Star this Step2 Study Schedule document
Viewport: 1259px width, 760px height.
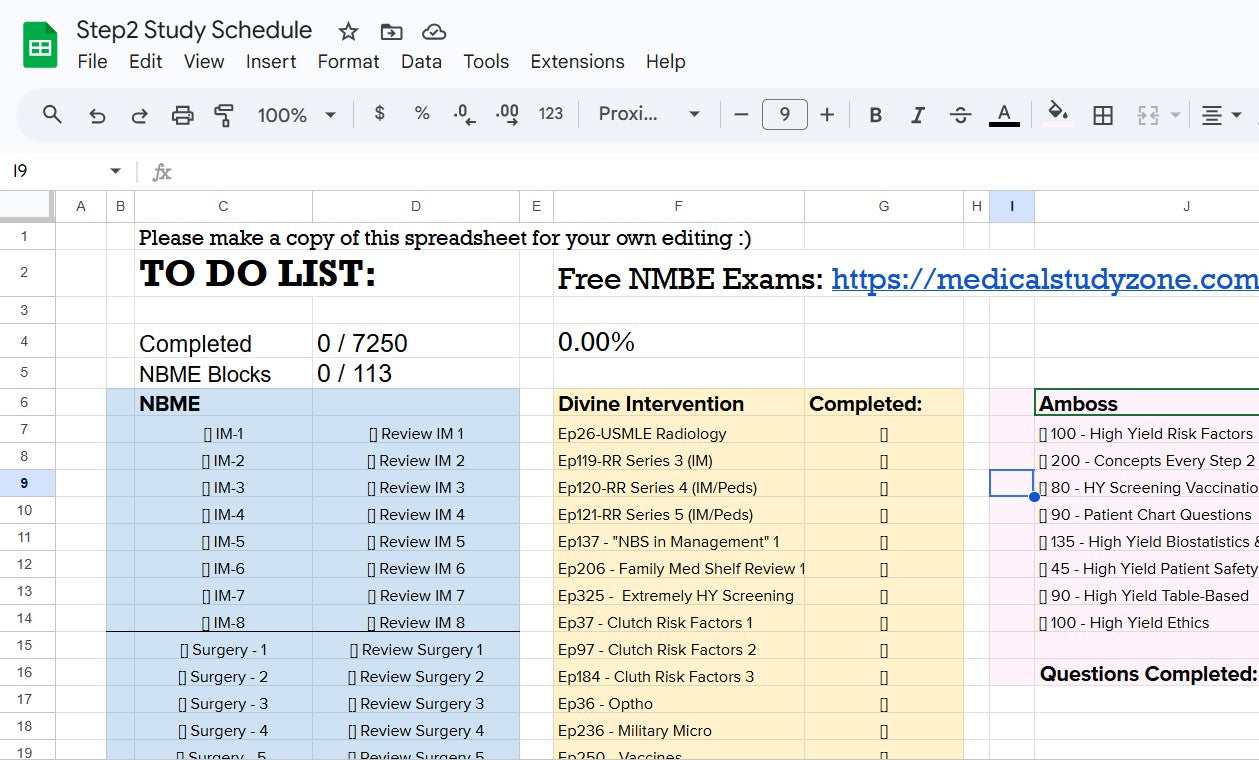(x=348, y=31)
